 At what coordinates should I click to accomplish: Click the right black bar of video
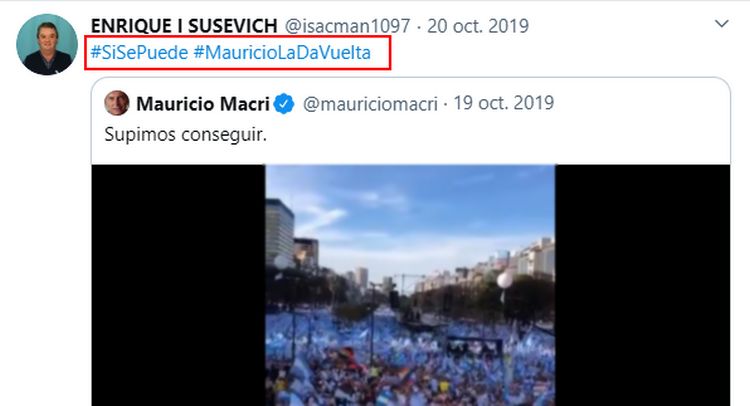[642, 285]
